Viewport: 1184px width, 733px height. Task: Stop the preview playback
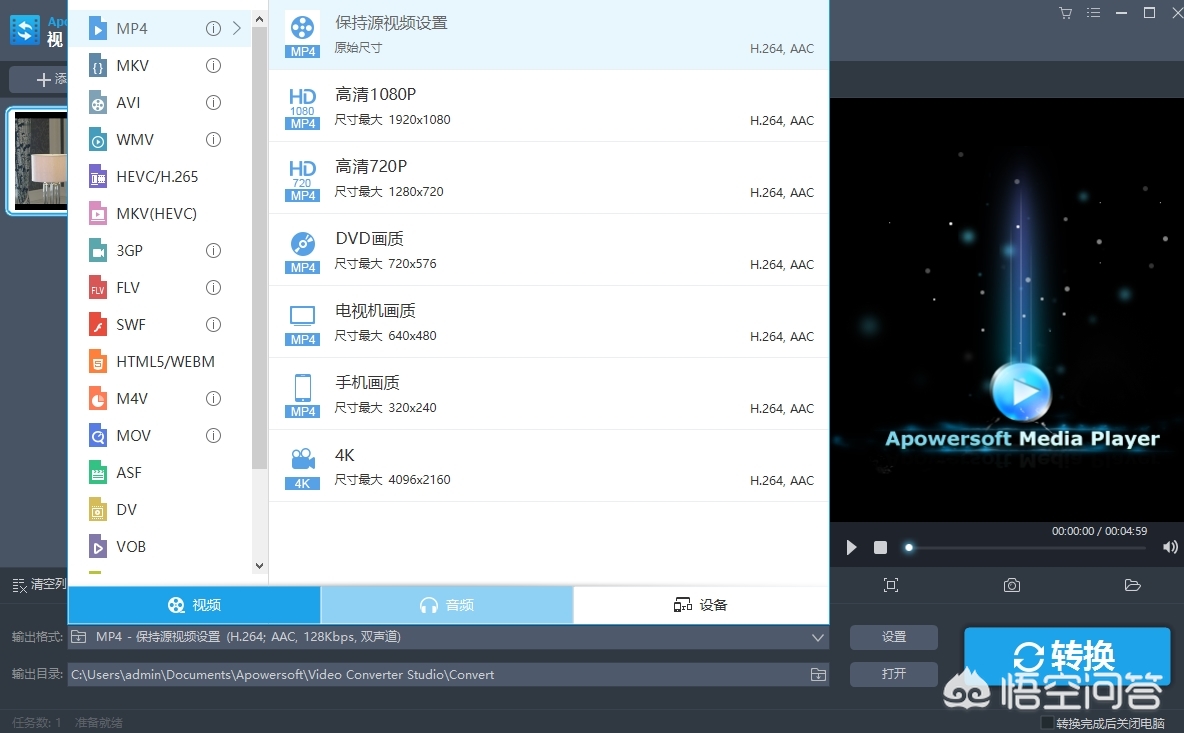[x=880, y=547]
